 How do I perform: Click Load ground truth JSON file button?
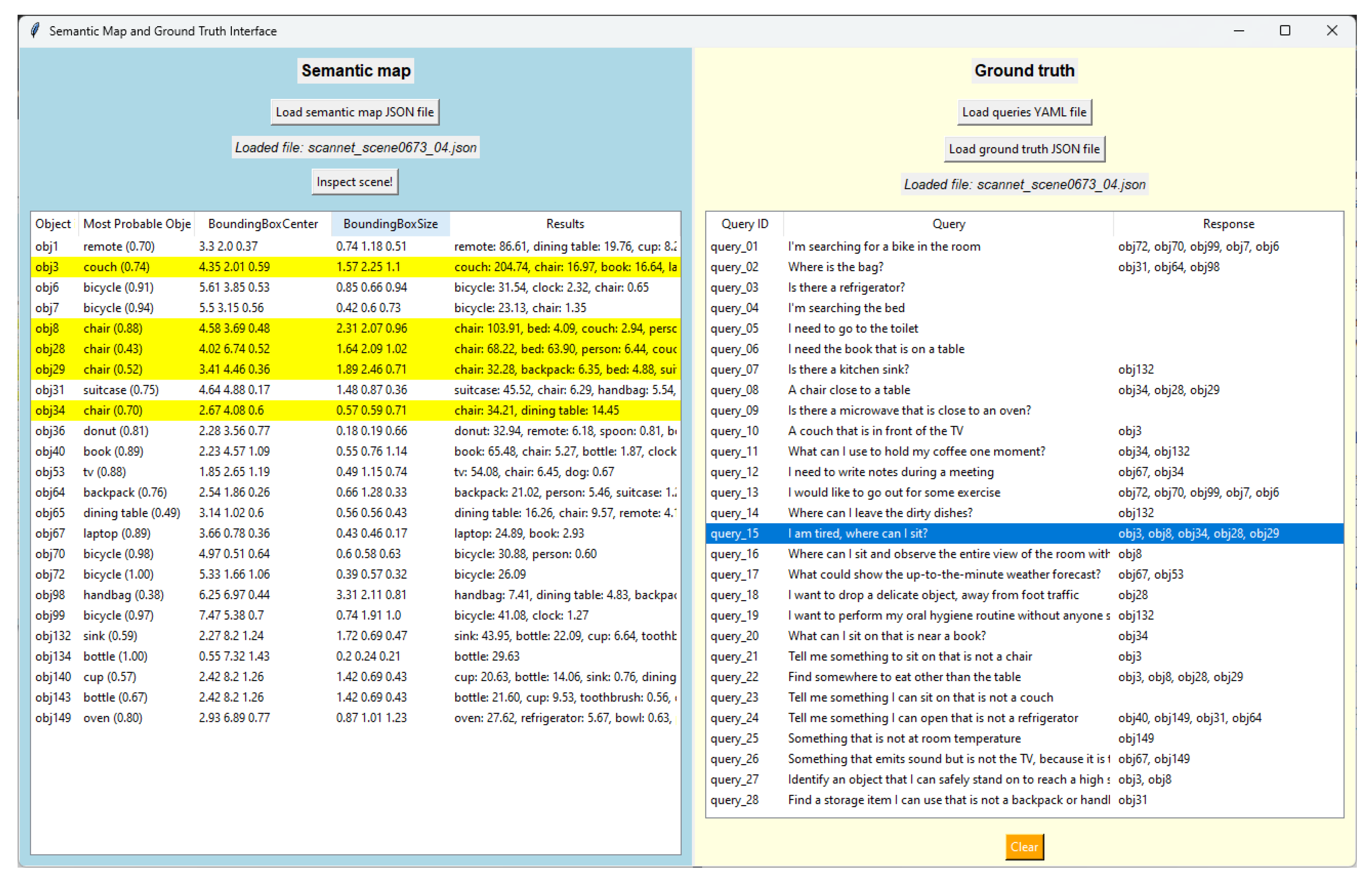[1024, 148]
